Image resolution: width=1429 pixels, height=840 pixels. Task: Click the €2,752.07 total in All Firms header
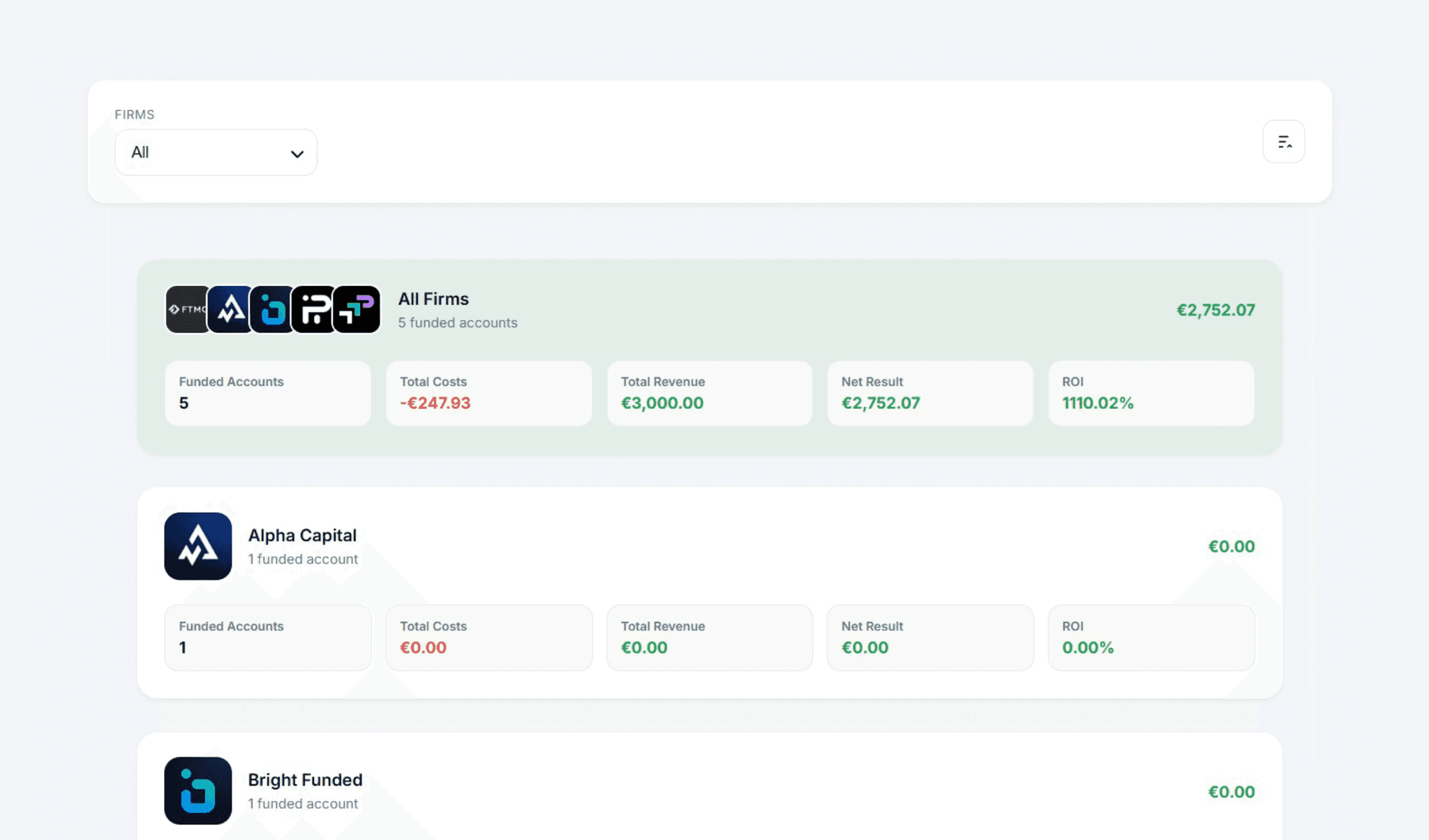[1215, 310]
